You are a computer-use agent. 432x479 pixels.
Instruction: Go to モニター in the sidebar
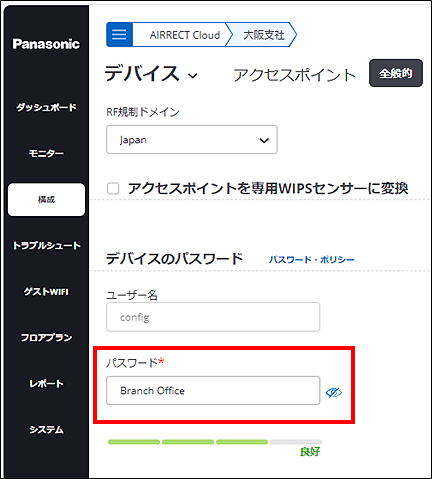point(46,153)
